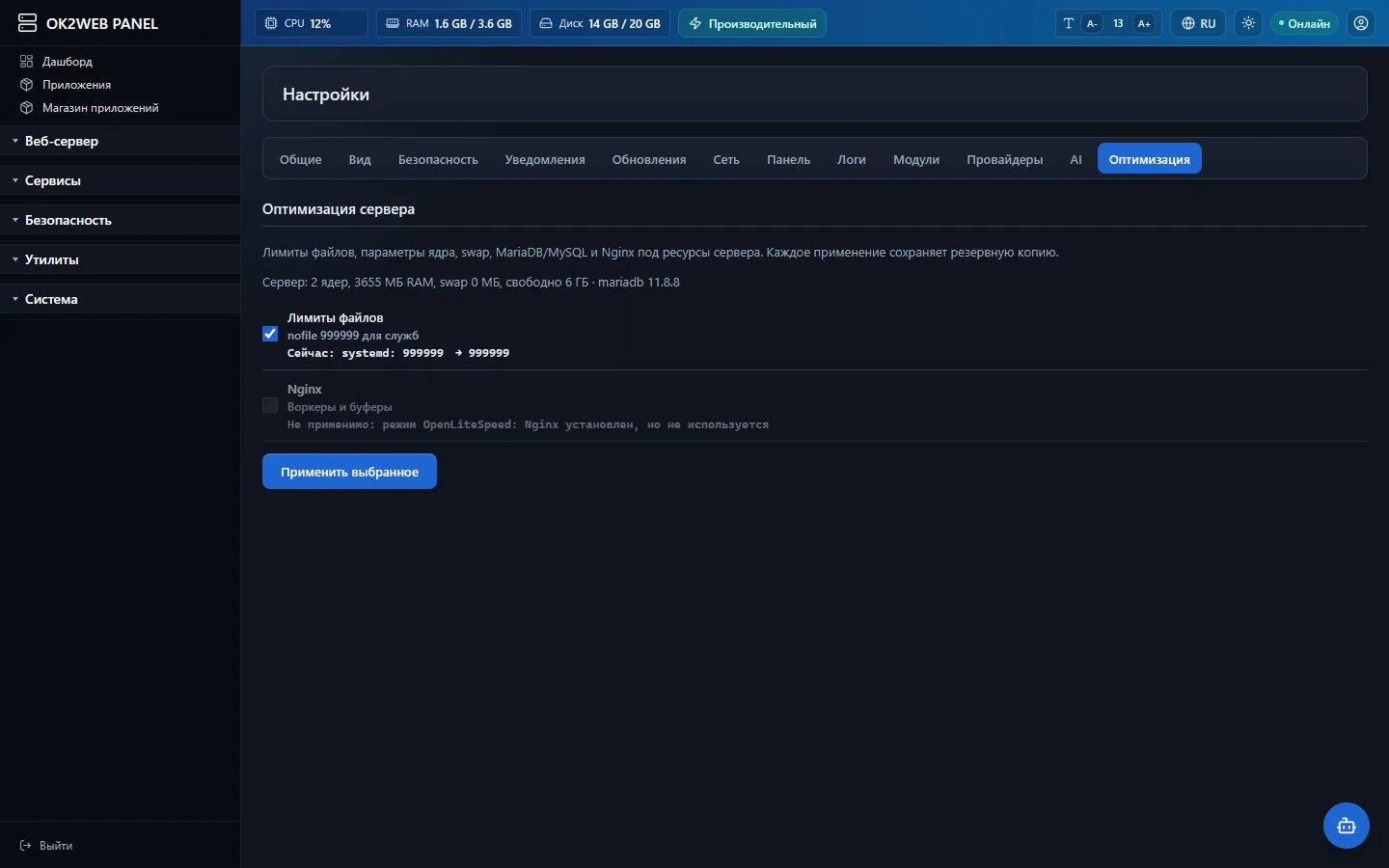
Task: Toggle the Лимиты файлов checkbox
Action: pyautogui.click(x=270, y=334)
